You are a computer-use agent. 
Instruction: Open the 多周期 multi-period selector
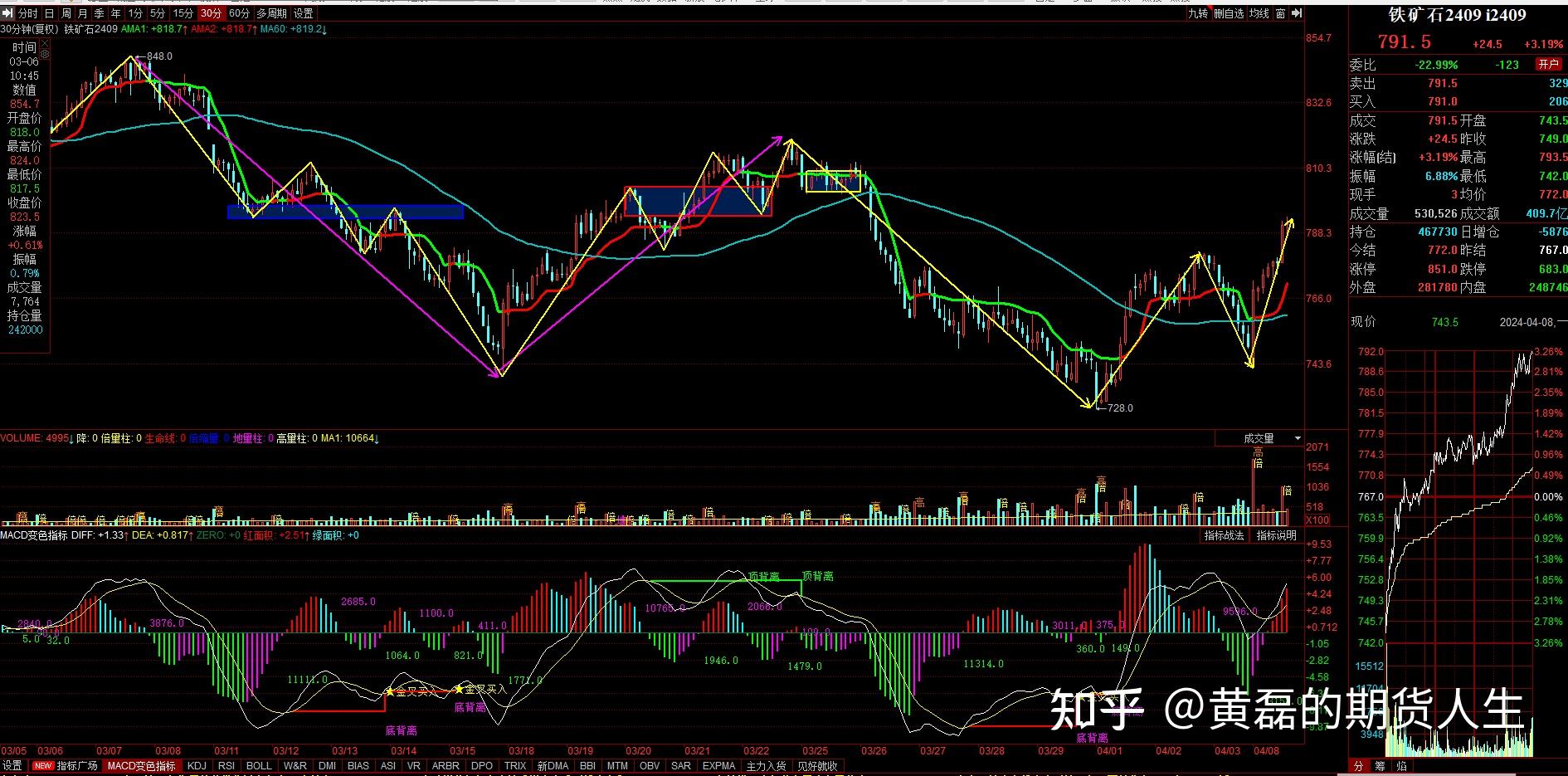coord(271,13)
